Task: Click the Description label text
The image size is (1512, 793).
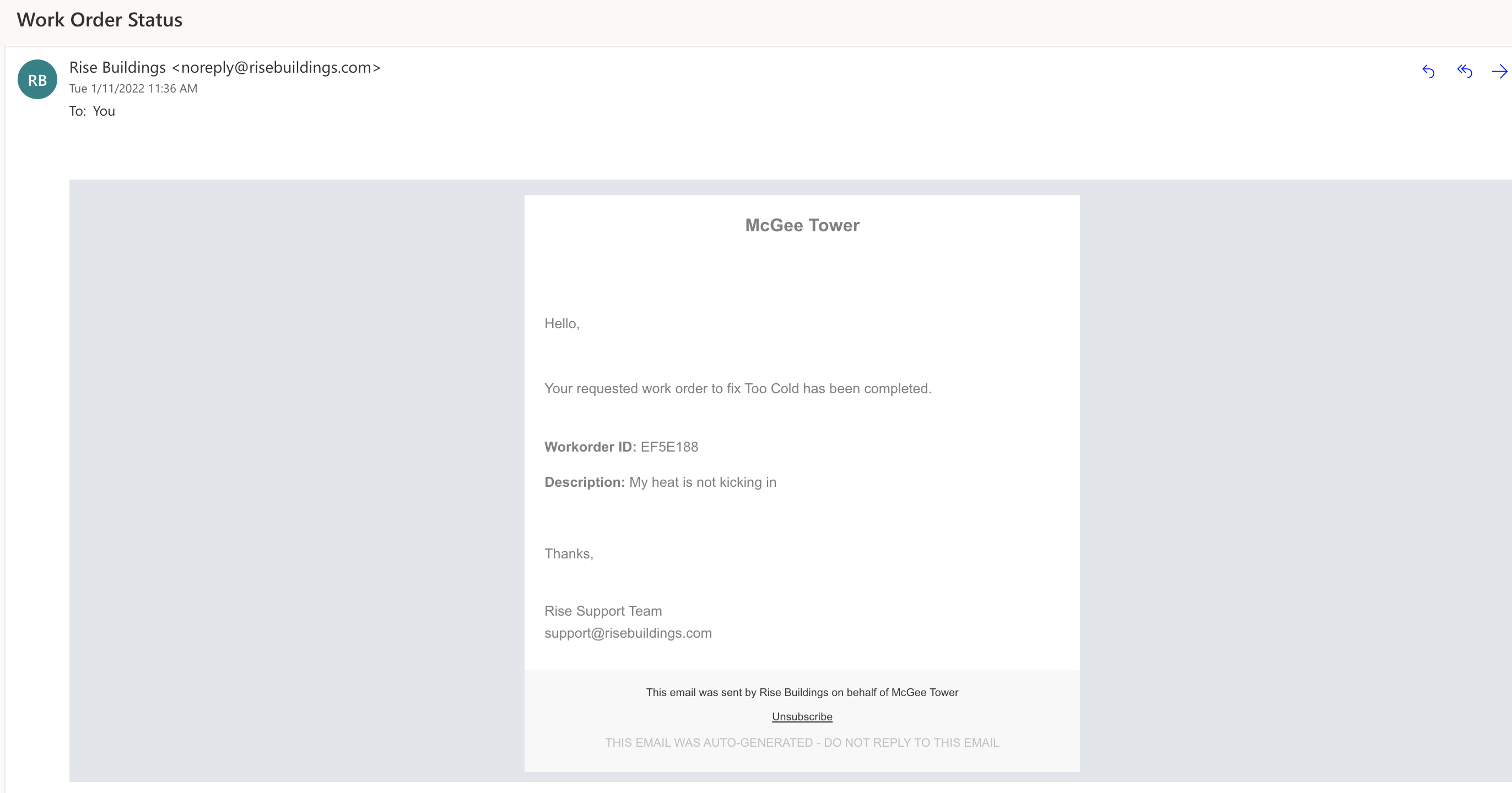Action: coord(585,482)
